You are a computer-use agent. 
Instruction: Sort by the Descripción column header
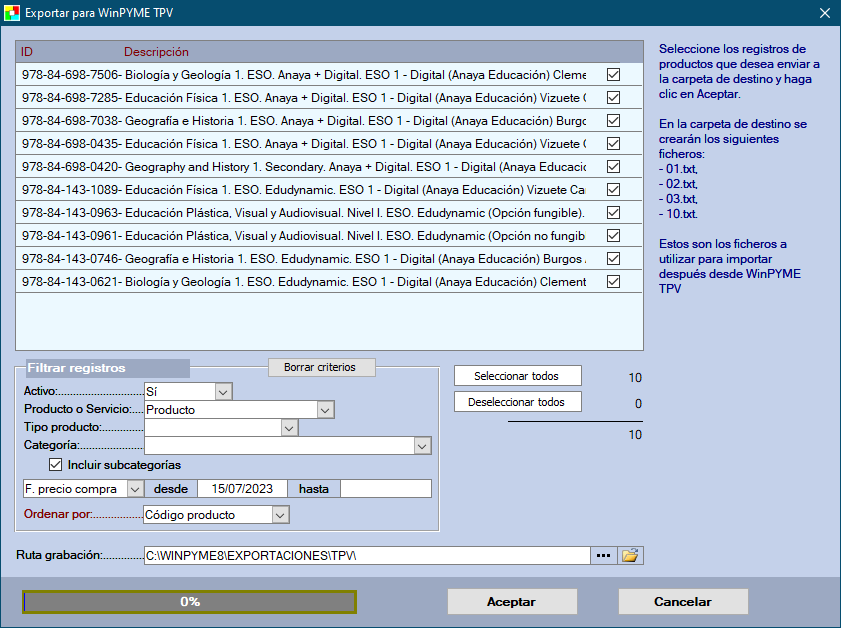pyautogui.click(x=156, y=52)
